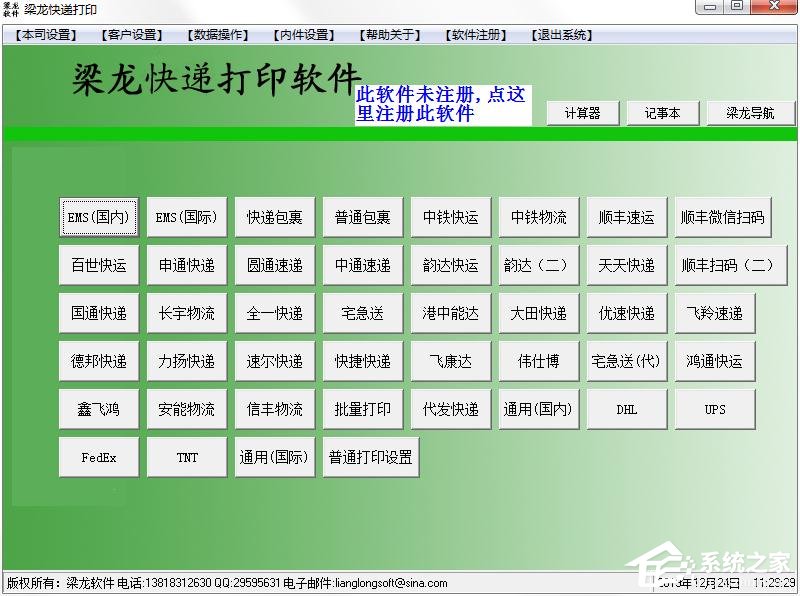The height and width of the screenshot is (596, 800).
Task: Open the 软件注册 menu
Action: pyautogui.click(x=476, y=35)
